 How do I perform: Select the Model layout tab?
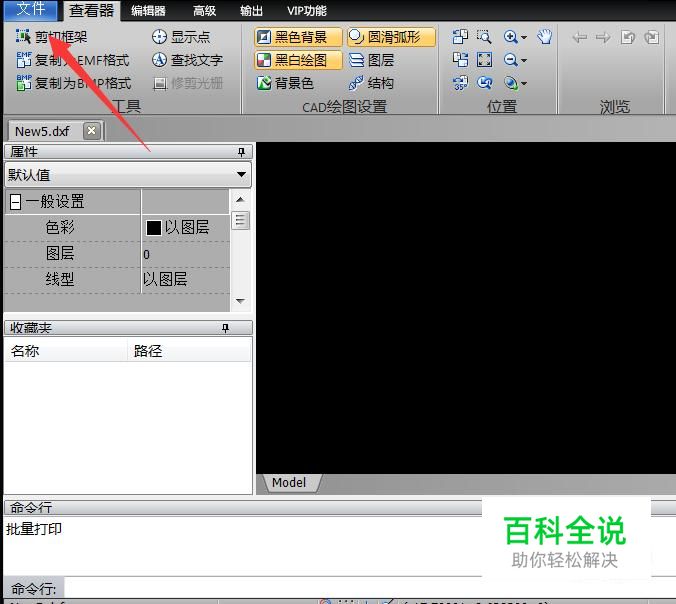tap(289, 482)
